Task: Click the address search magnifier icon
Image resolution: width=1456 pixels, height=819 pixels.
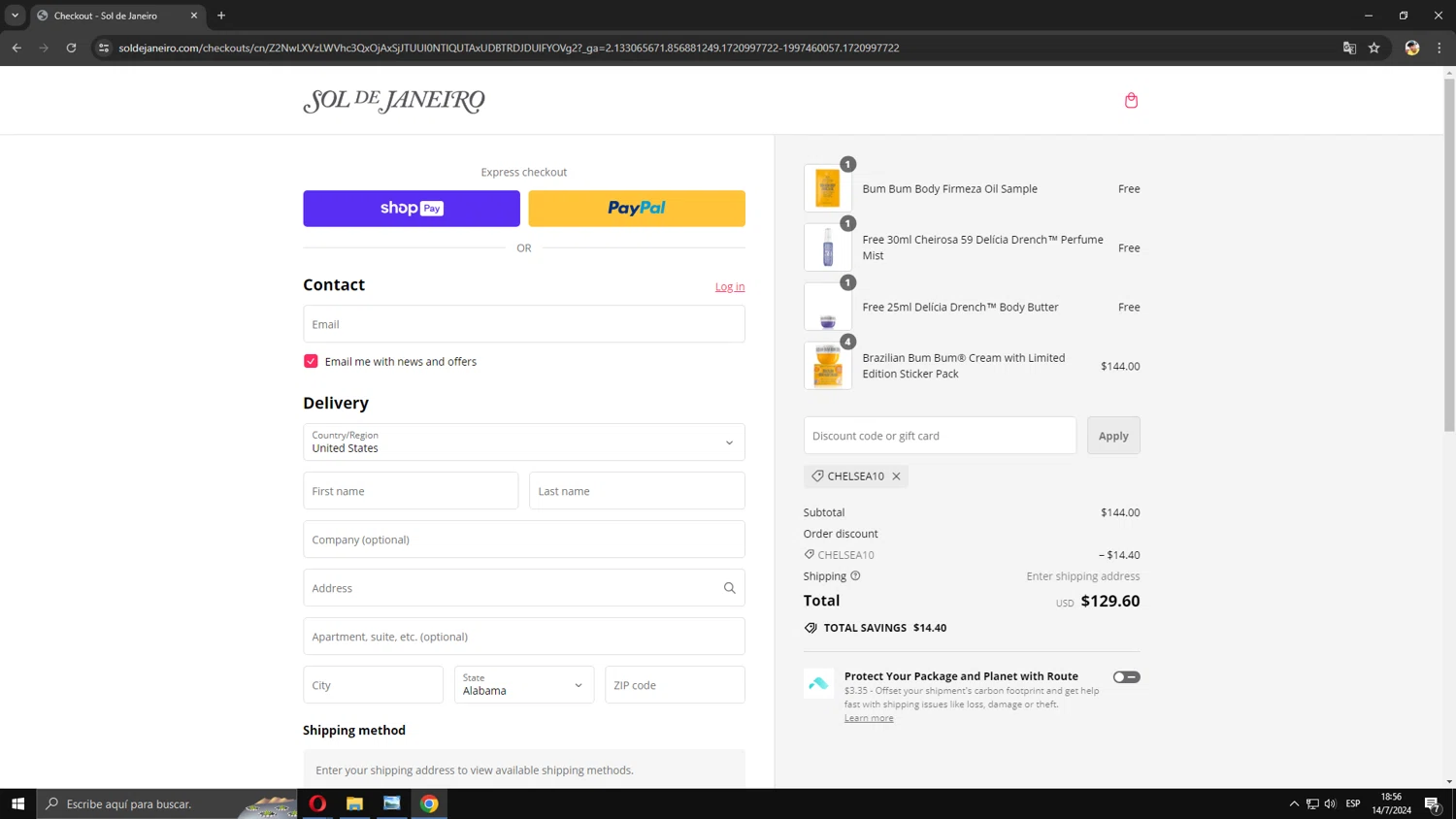Action: (x=729, y=588)
